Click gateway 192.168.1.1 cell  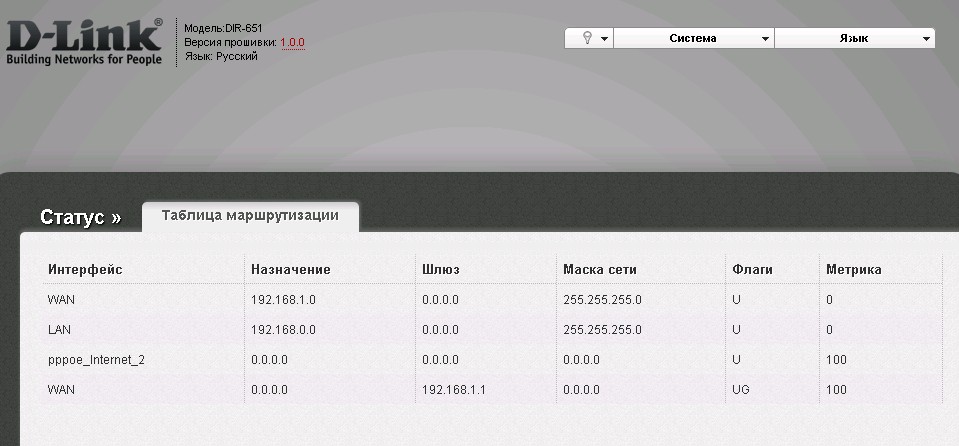point(453,390)
